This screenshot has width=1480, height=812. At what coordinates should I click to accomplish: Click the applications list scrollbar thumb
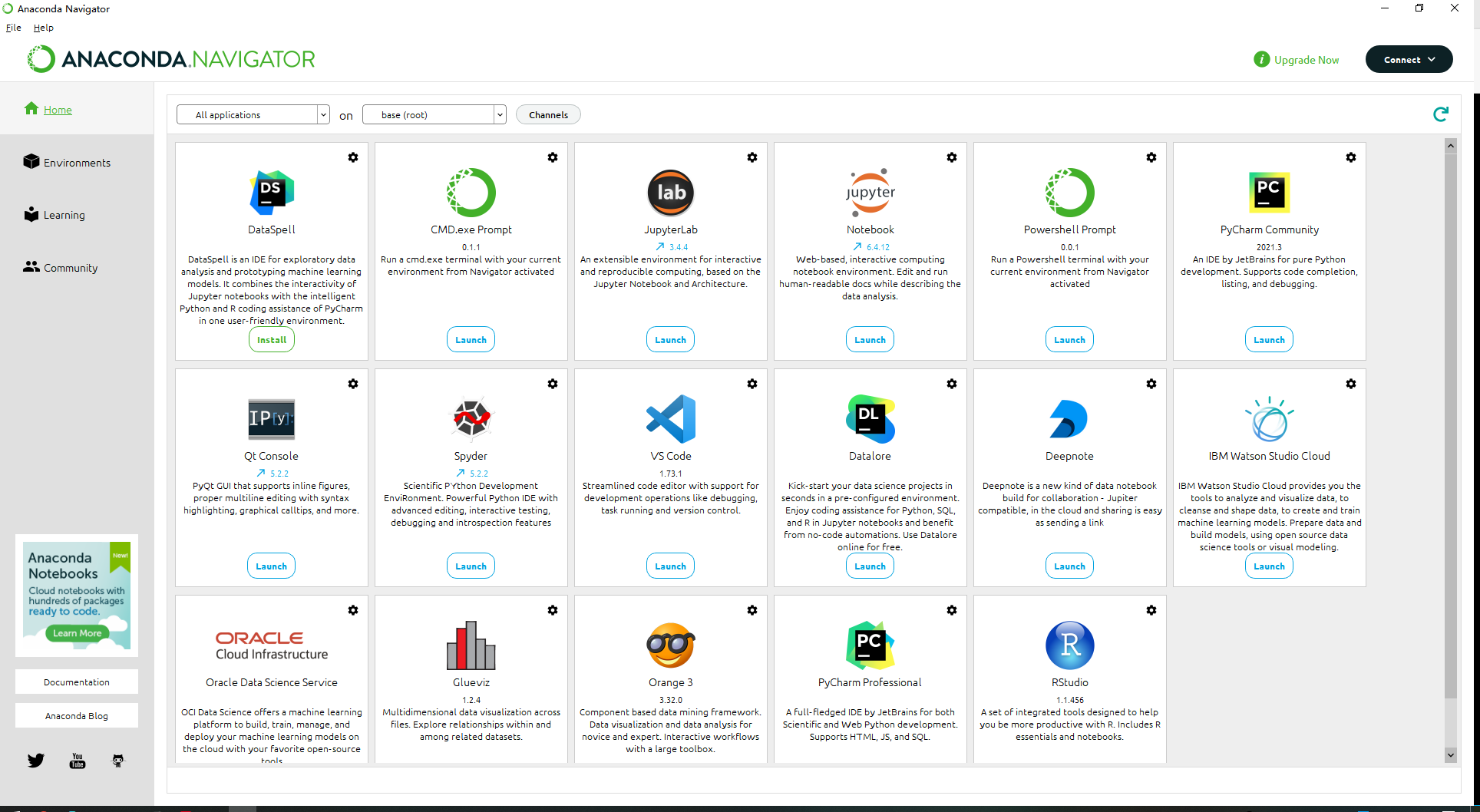click(1451, 426)
